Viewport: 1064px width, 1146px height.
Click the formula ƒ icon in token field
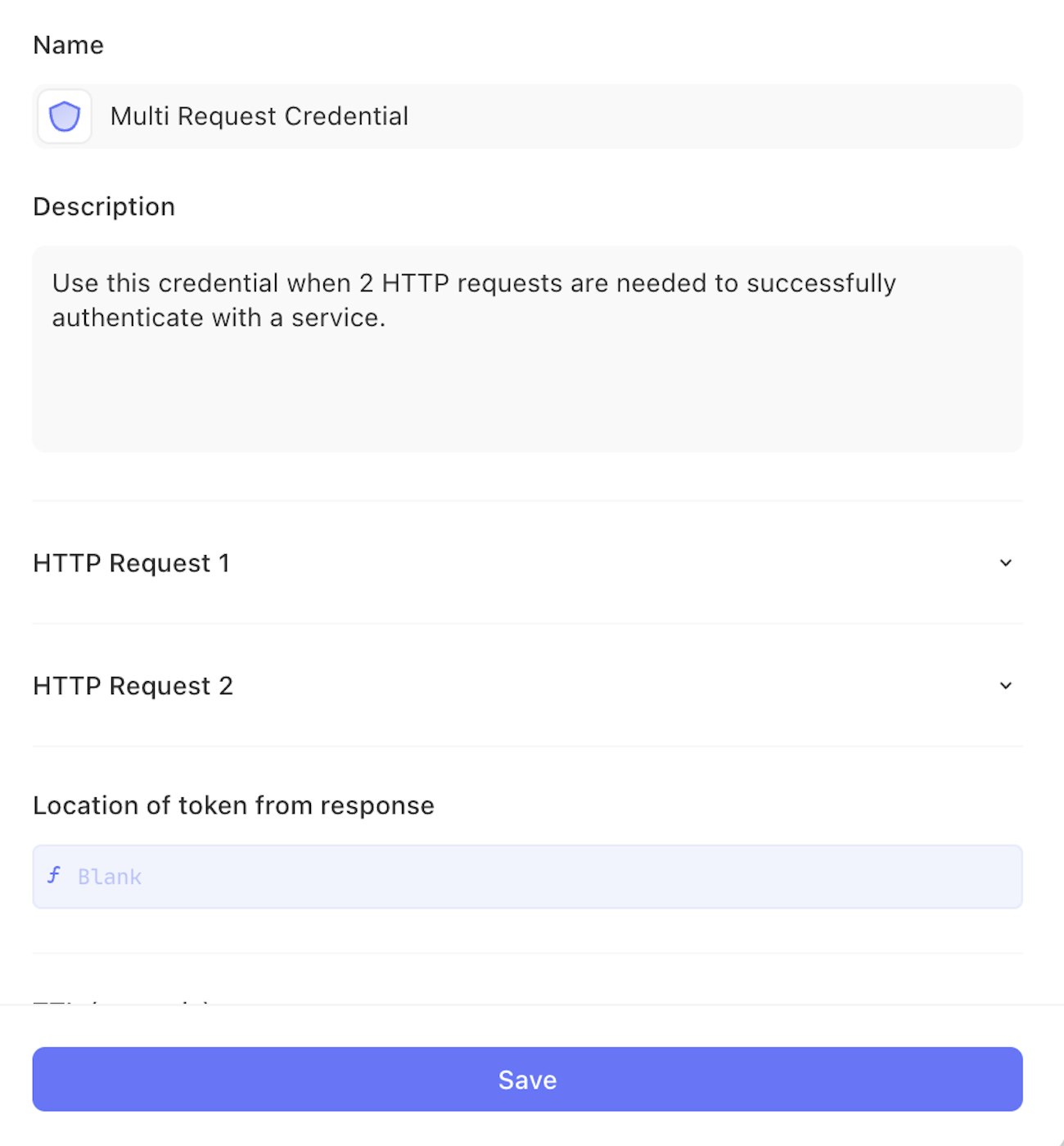pyautogui.click(x=54, y=876)
